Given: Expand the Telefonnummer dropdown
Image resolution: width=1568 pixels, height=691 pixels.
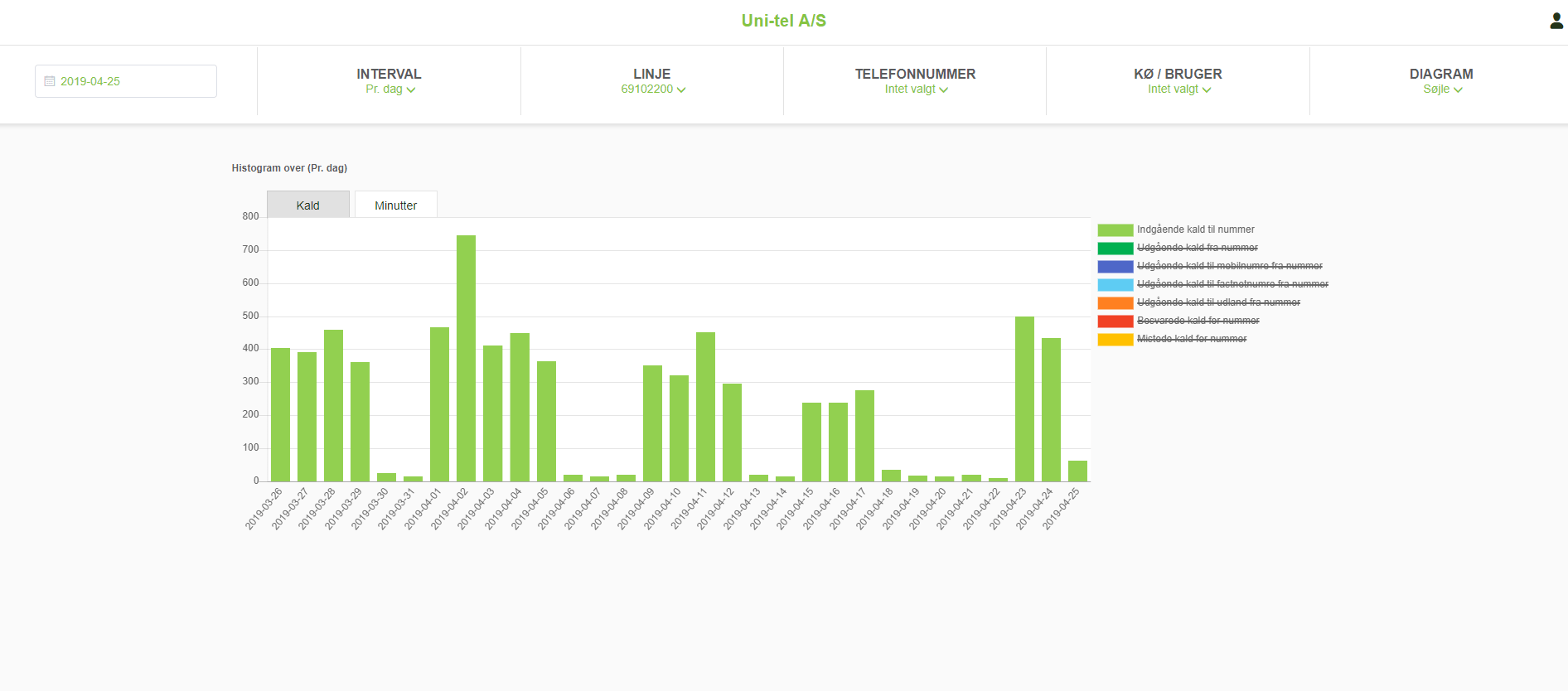Looking at the screenshot, I should coord(915,89).
